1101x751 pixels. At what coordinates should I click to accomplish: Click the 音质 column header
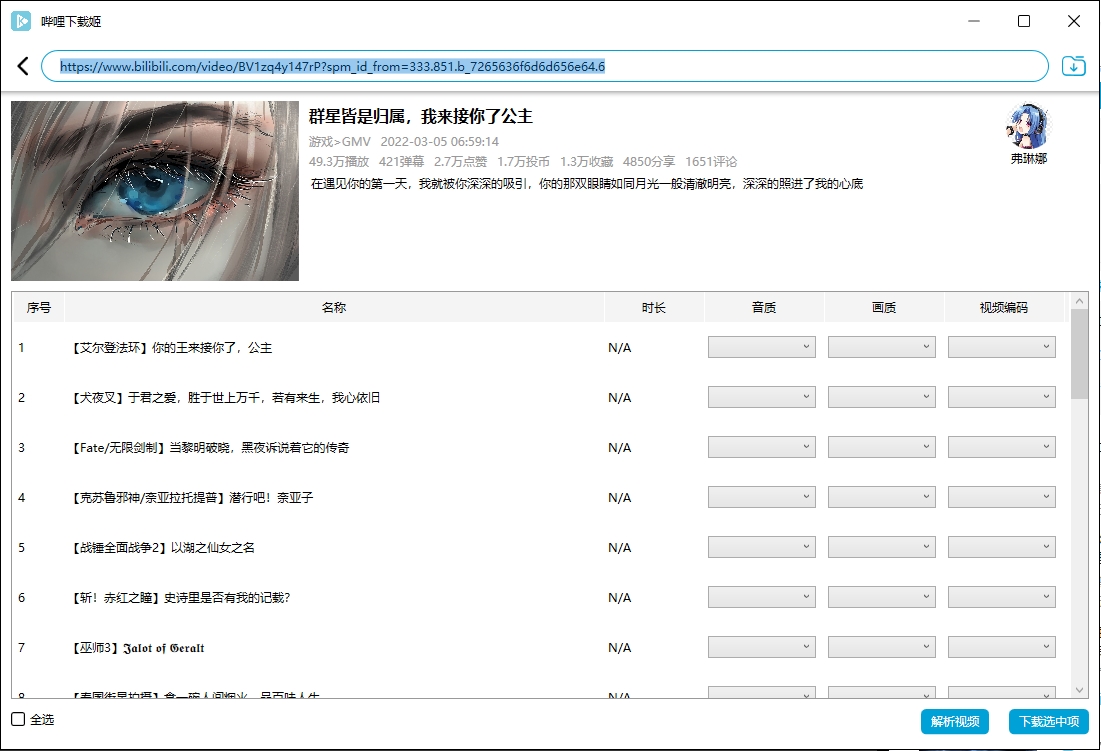pos(764,307)
